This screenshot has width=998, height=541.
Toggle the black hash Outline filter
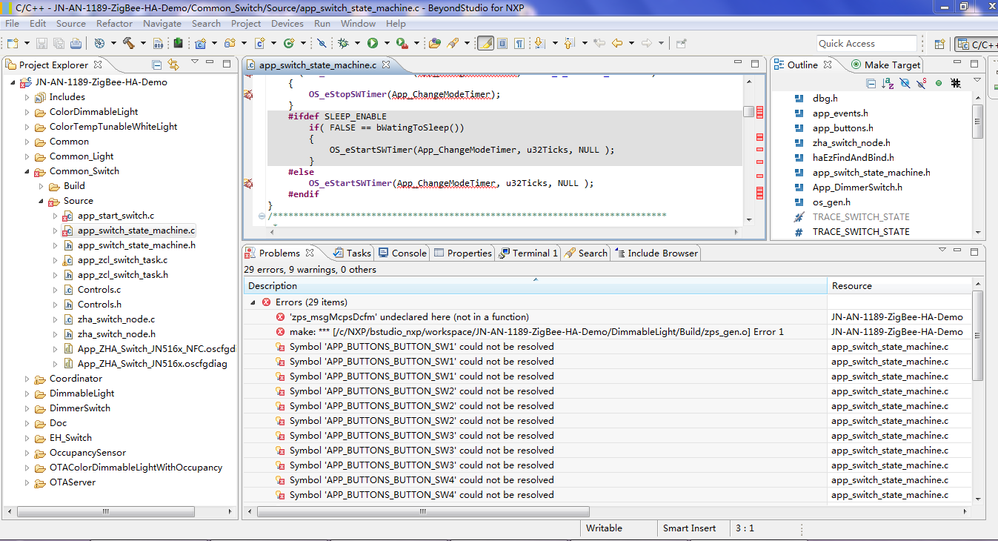click(955, 83)
